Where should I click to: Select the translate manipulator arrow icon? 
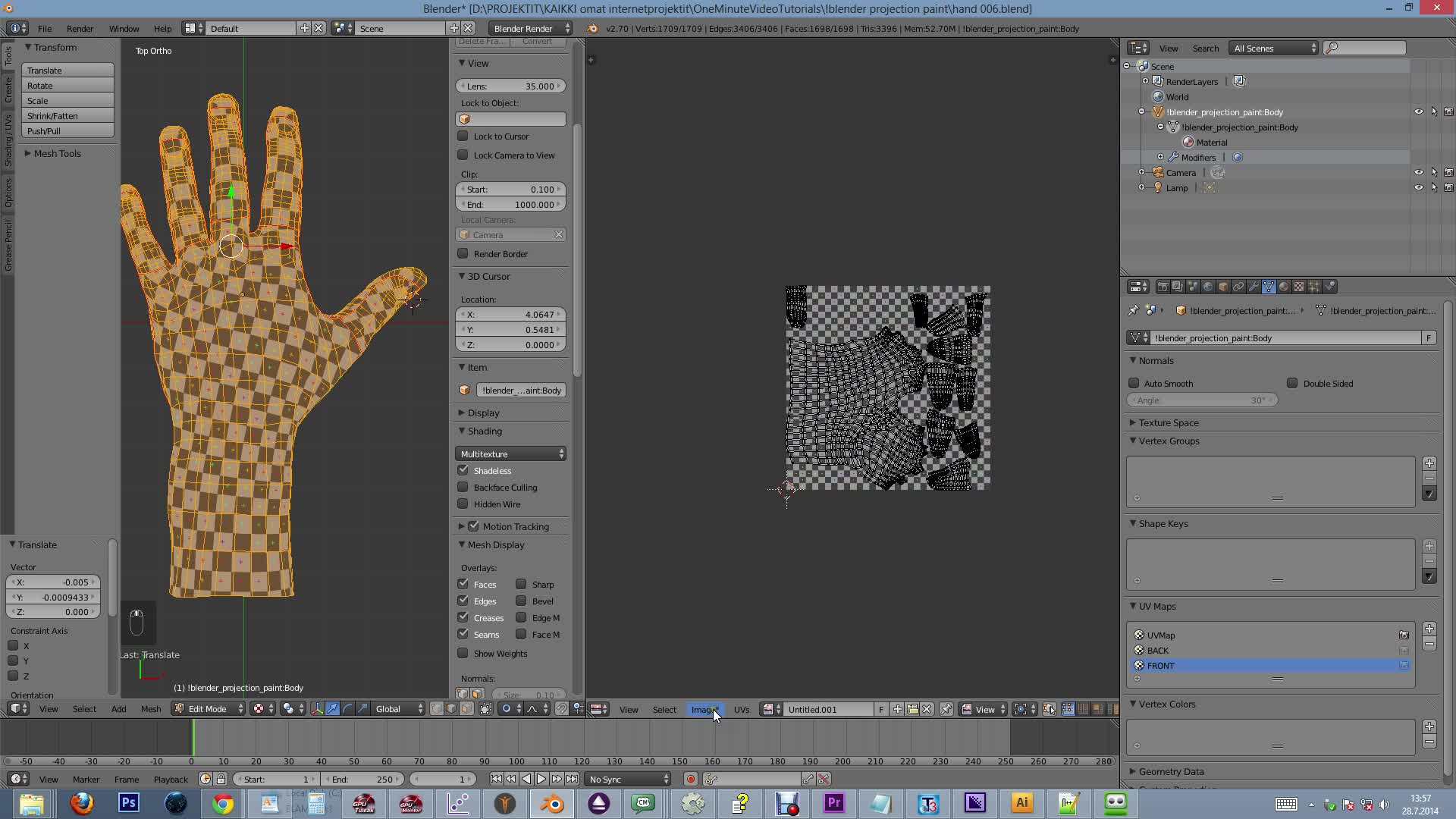pos(332,709)
